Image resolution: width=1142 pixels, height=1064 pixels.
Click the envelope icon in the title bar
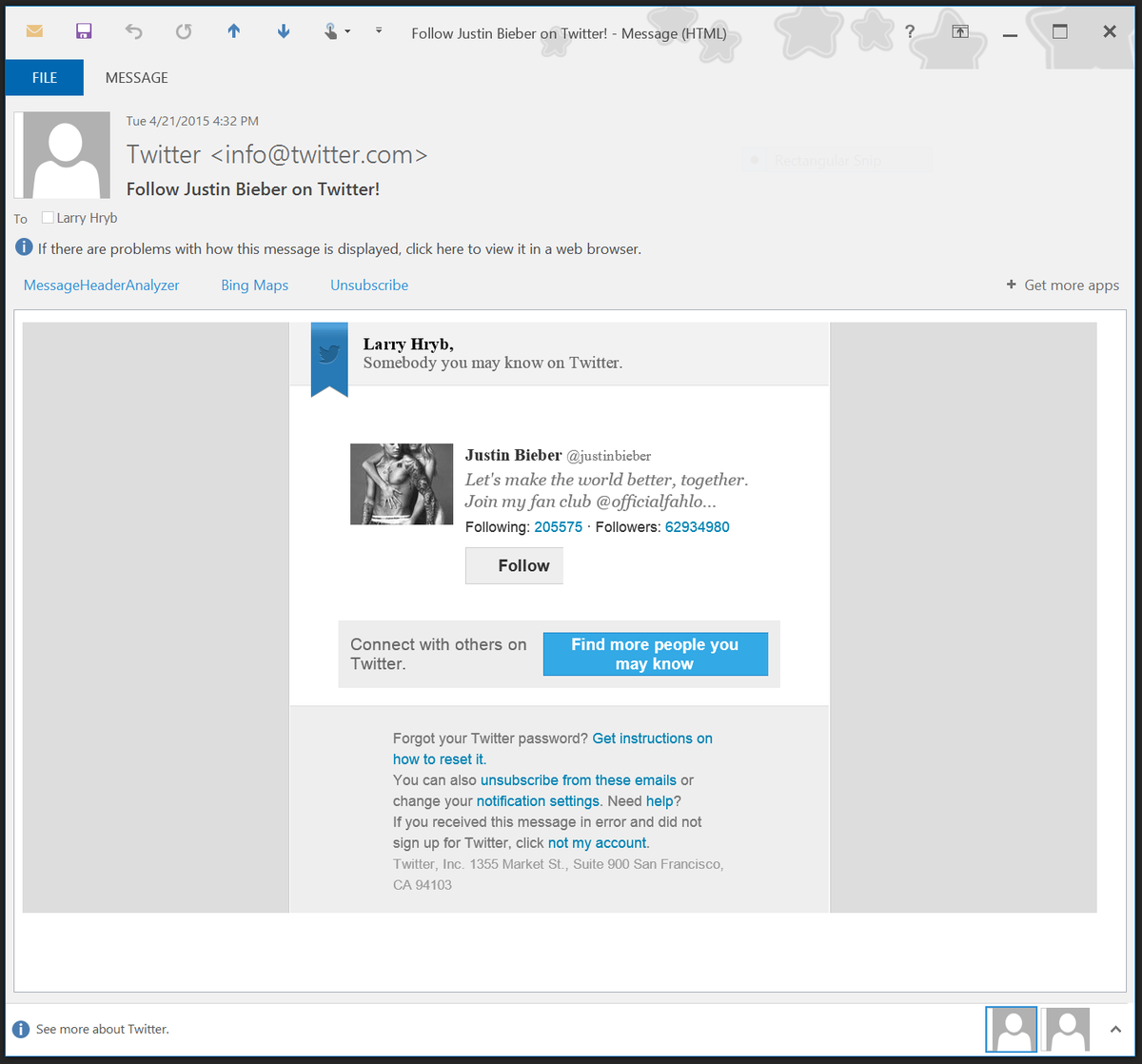tap(34, 31)
